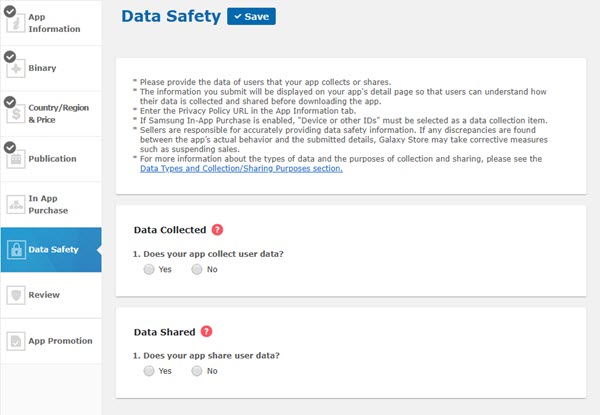Viewport: 600px width, 415px height.
Task: Open Data Types and Collection/Sharing Purposes link
Action: point(241,169)
